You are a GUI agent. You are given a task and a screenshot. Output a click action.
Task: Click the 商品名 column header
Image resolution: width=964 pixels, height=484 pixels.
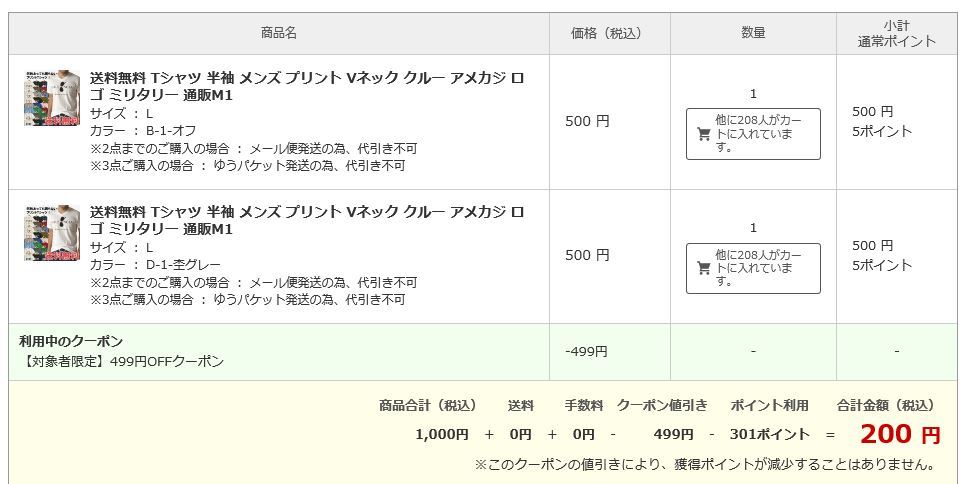279,33
